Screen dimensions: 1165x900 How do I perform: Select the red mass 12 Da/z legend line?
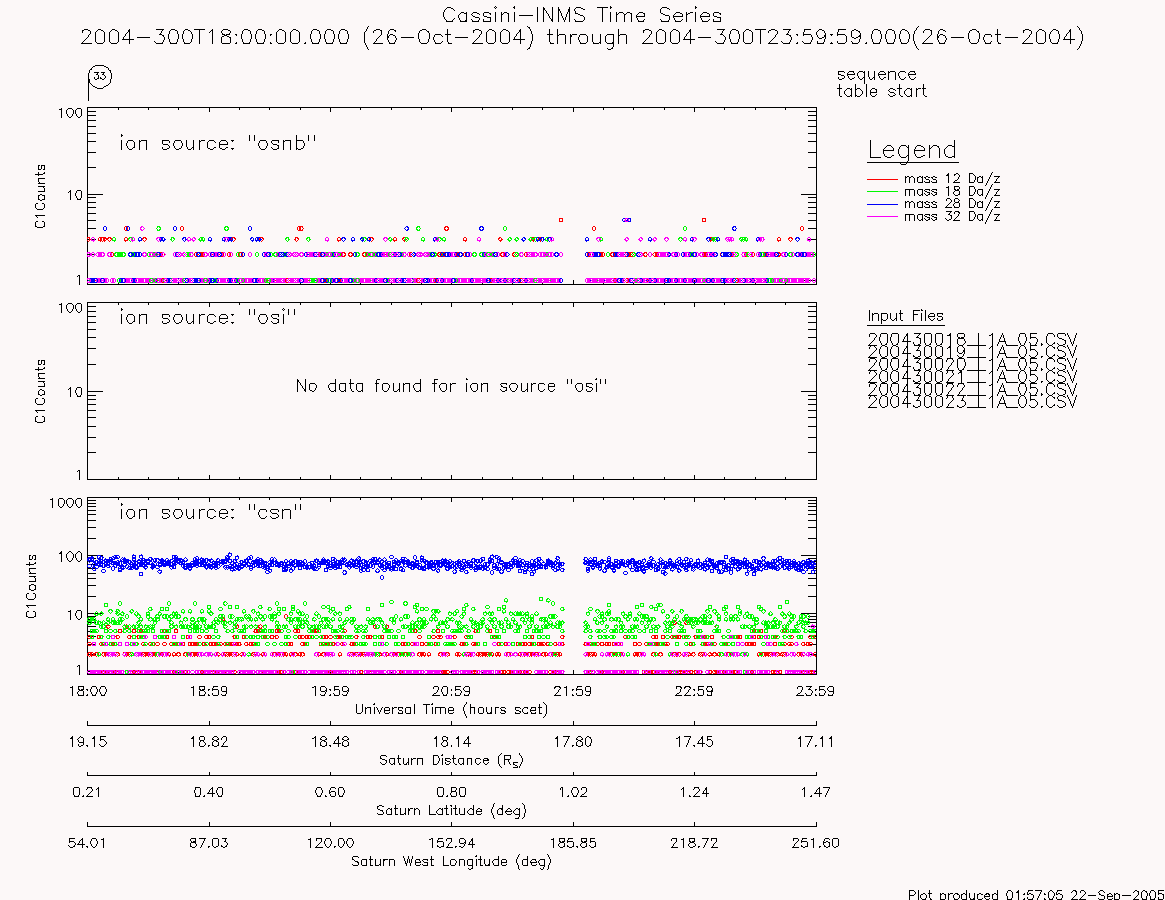pyautogui.click(x=883, y=179)
